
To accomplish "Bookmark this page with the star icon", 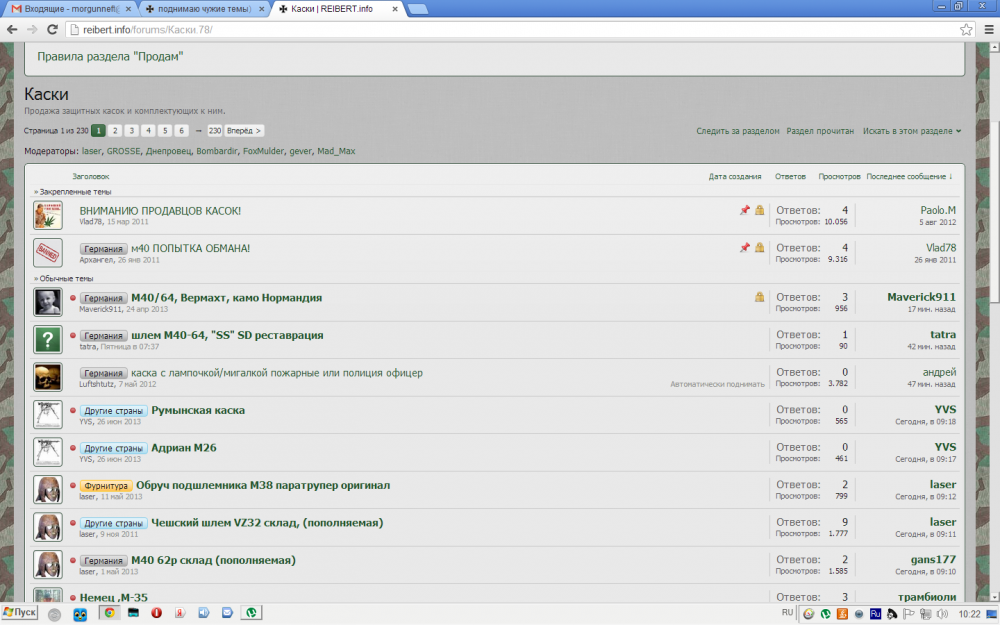I will pyautogui.click(x=966, y=30).
